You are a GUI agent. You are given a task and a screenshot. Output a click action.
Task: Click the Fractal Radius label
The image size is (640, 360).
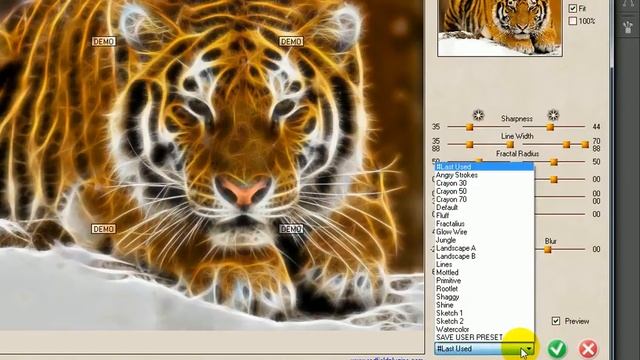click(517, 153)
